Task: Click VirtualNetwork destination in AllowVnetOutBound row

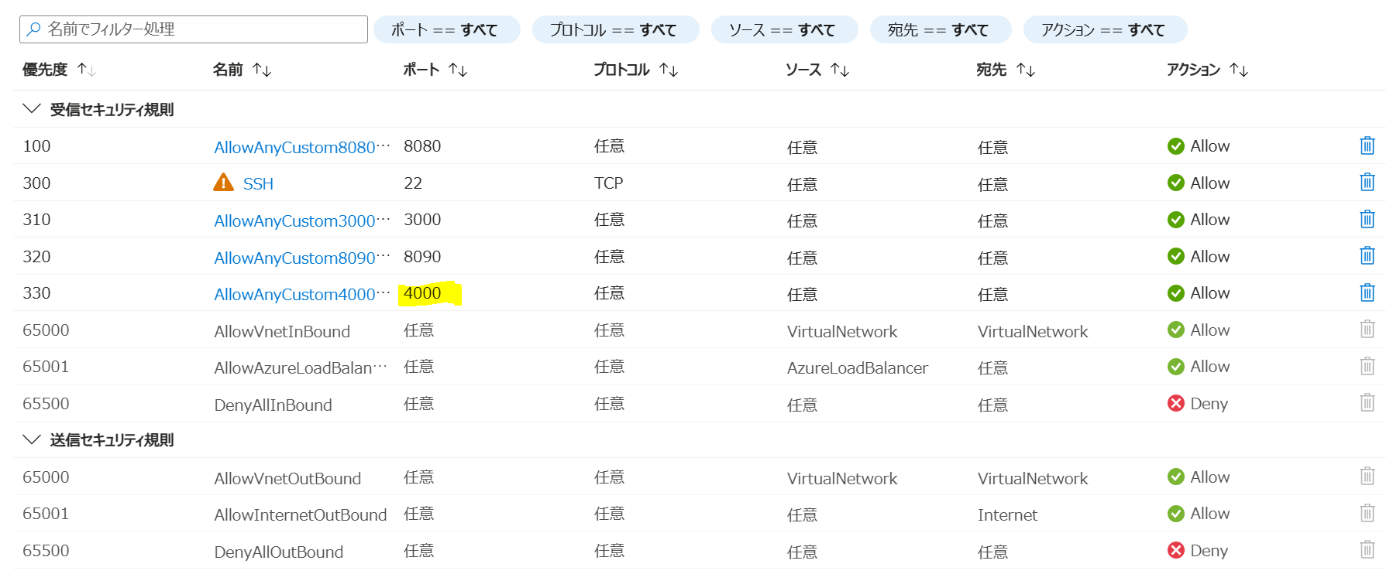Action: (1033, 478)
